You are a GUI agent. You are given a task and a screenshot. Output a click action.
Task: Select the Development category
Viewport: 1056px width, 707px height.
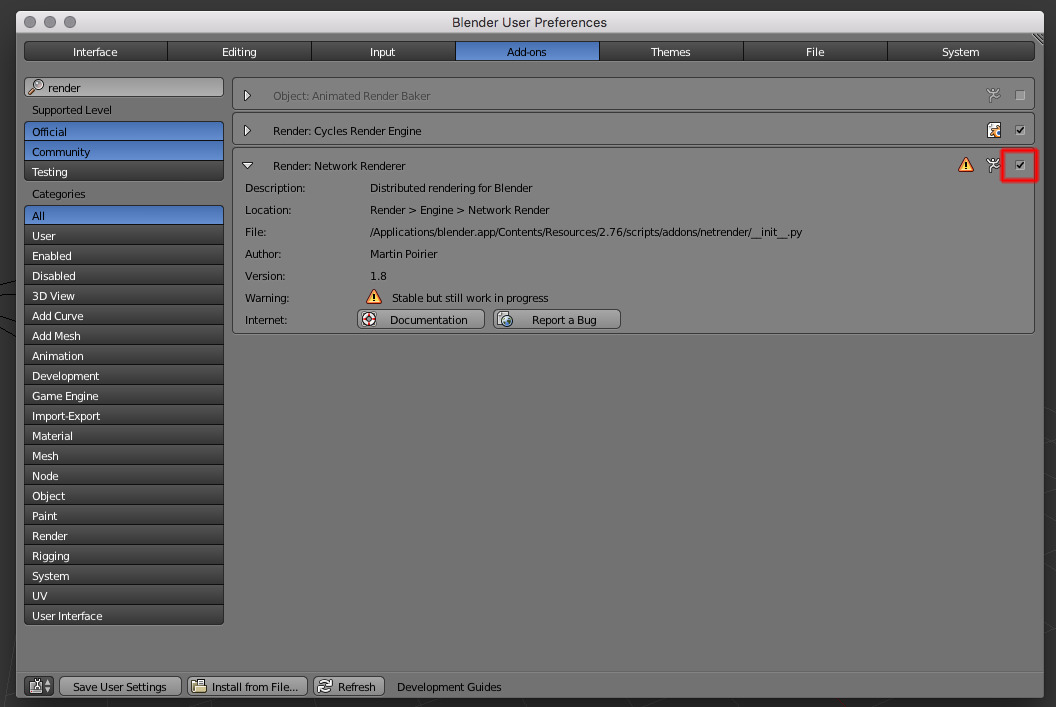tap(124, 376)
